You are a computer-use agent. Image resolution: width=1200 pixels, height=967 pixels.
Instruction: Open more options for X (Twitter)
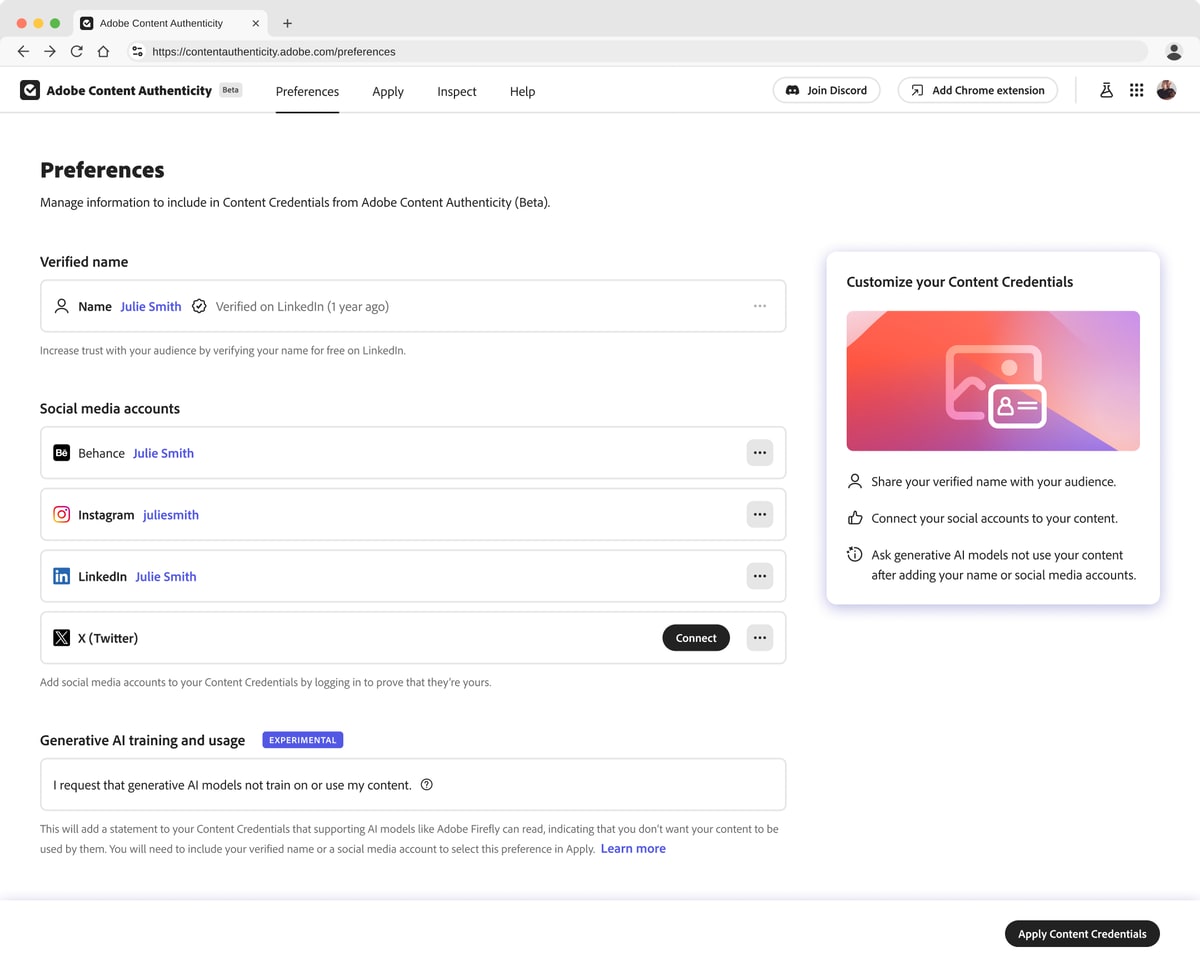[759, 638]
